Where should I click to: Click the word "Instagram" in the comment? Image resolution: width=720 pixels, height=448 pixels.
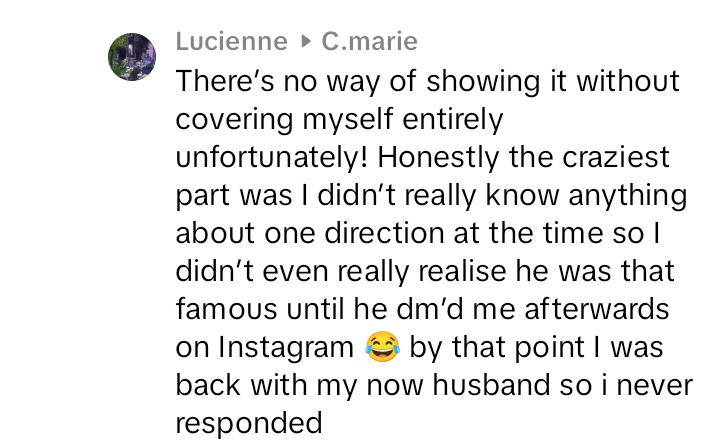[286, 348]
